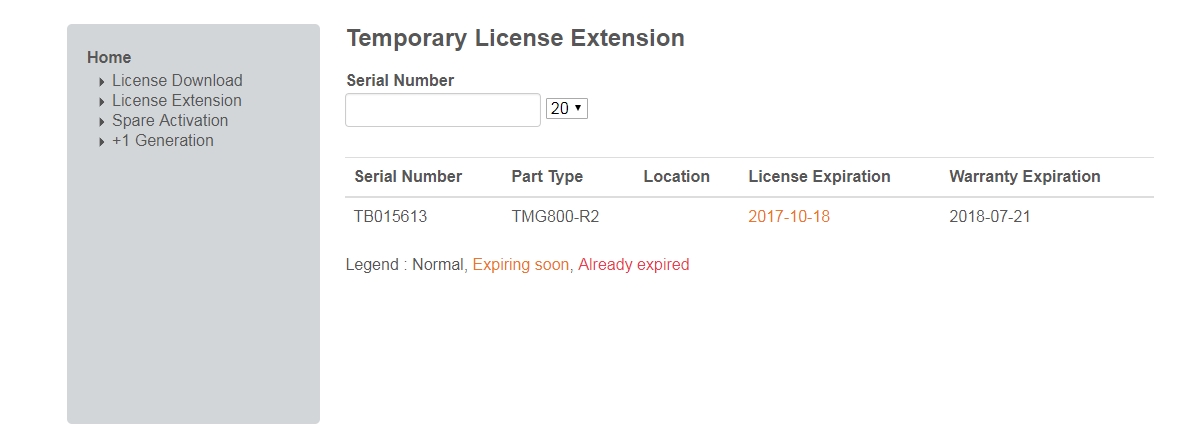
Task: Open the rows-per-page dropdown showing 20
Action: 567,109
